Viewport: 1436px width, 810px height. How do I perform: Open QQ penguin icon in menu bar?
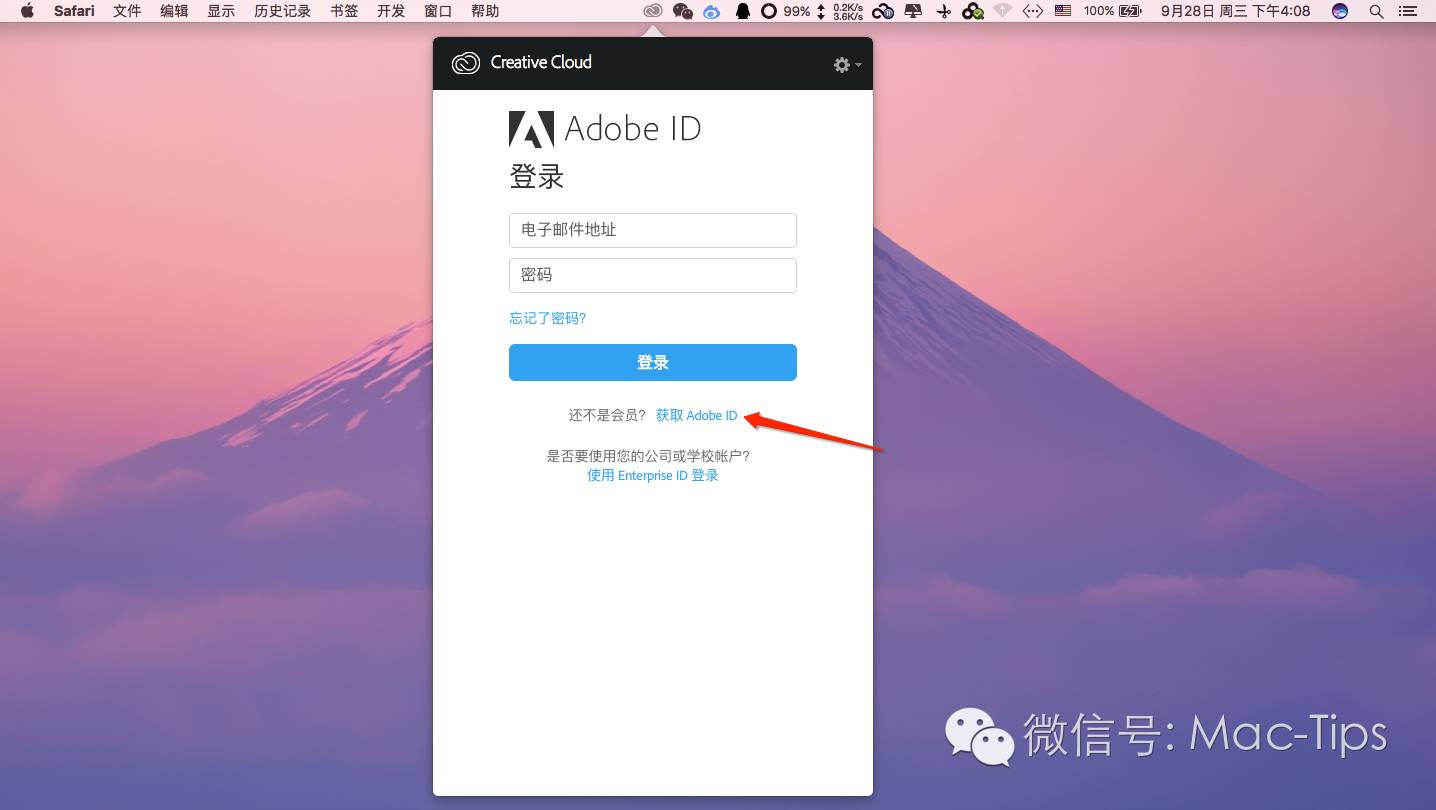pyautogui.click(x=742, y=11)
